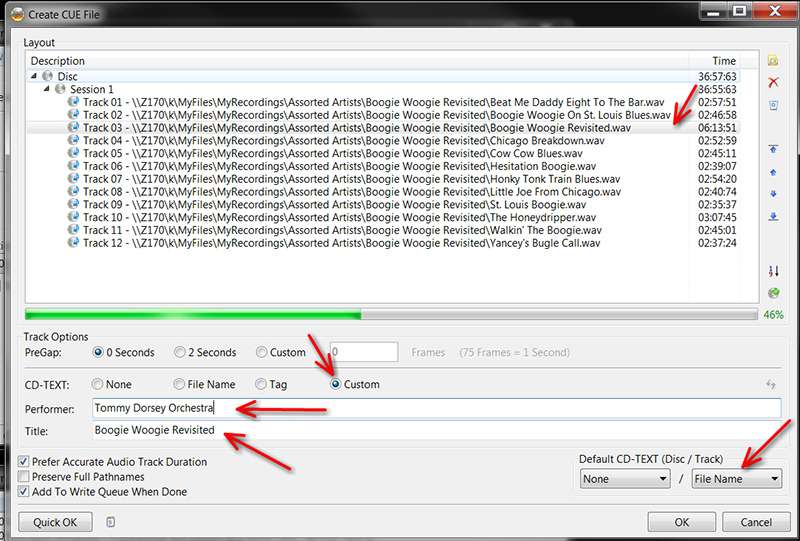Click the Quick OK button

[x=55, y=522]
